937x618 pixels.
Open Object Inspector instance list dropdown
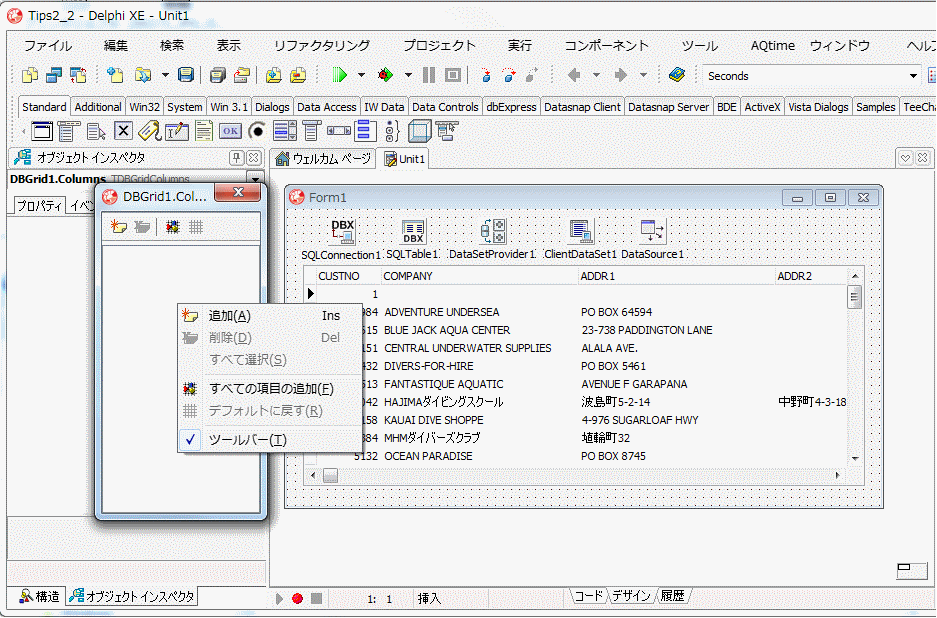coord(256,178)
